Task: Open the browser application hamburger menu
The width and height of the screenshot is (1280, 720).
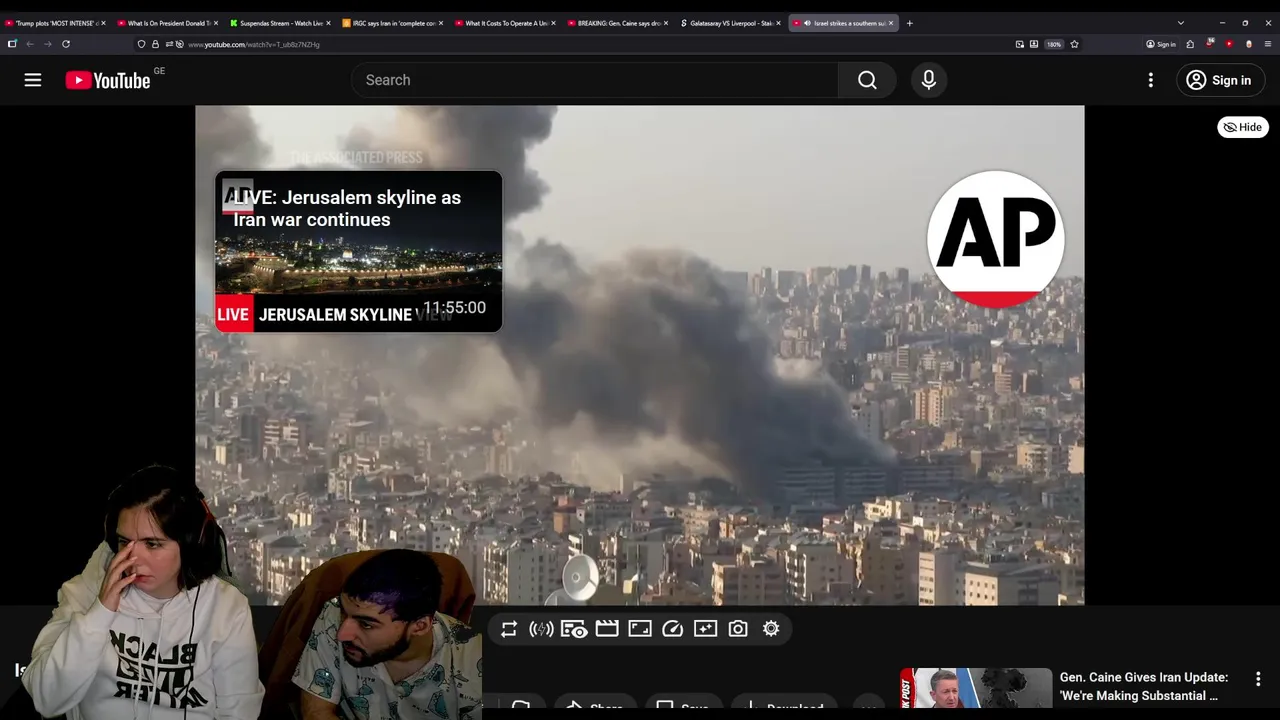Action: (x=1268, y=44)
